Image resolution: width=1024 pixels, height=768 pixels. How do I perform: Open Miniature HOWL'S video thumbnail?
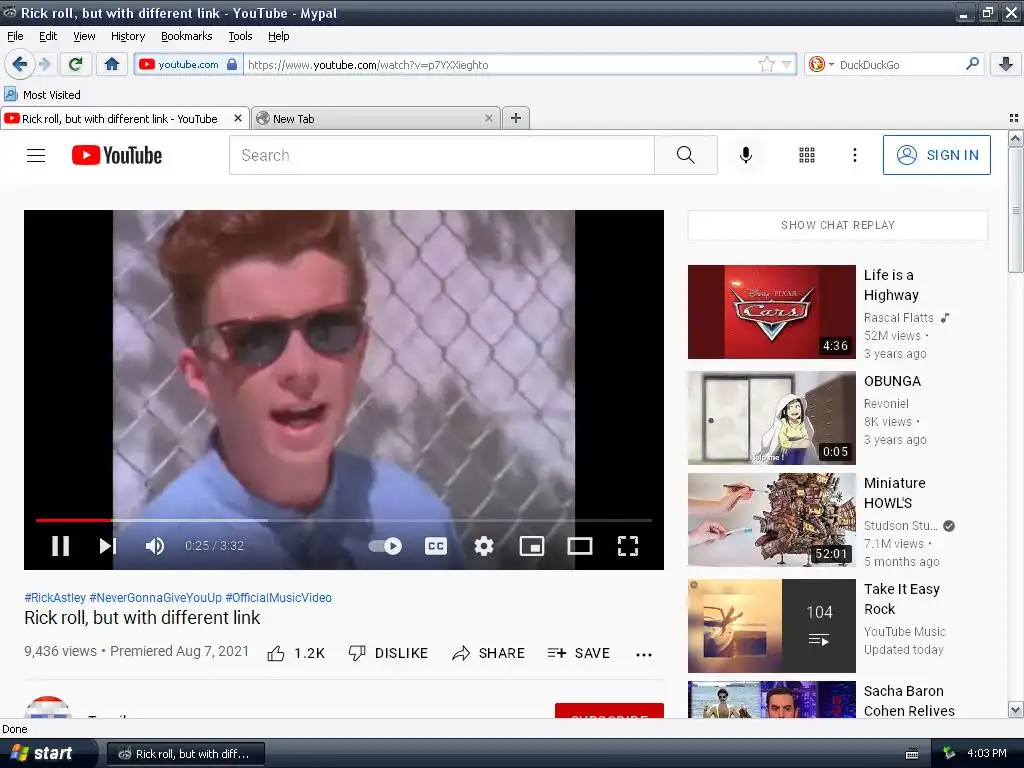click(771, 520)
